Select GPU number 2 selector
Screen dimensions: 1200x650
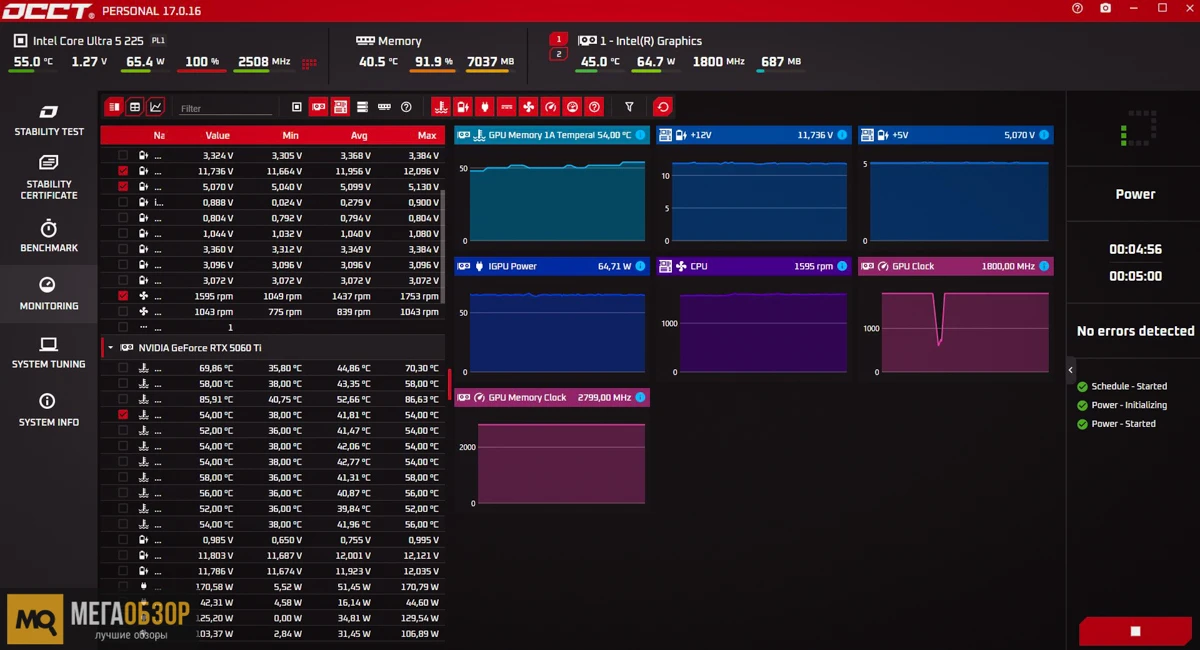pos(559,54)
